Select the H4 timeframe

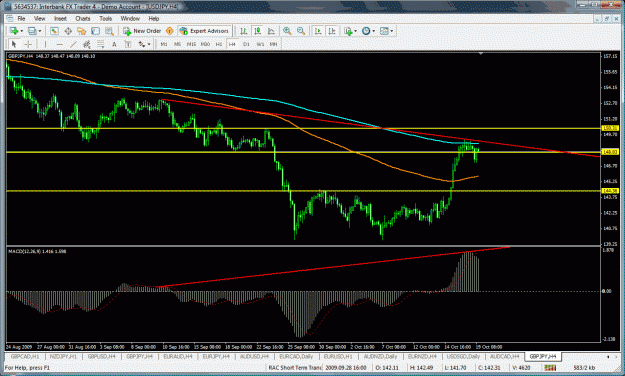[232, 44]
